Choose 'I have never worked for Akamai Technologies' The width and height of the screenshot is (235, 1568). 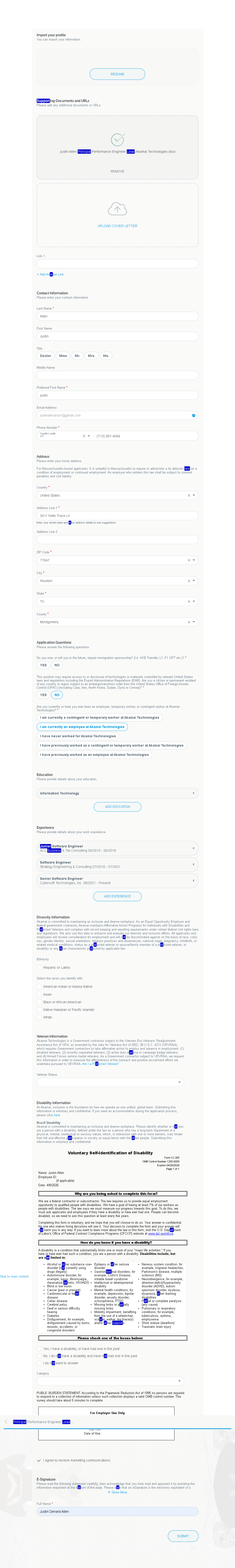(78, 736)
